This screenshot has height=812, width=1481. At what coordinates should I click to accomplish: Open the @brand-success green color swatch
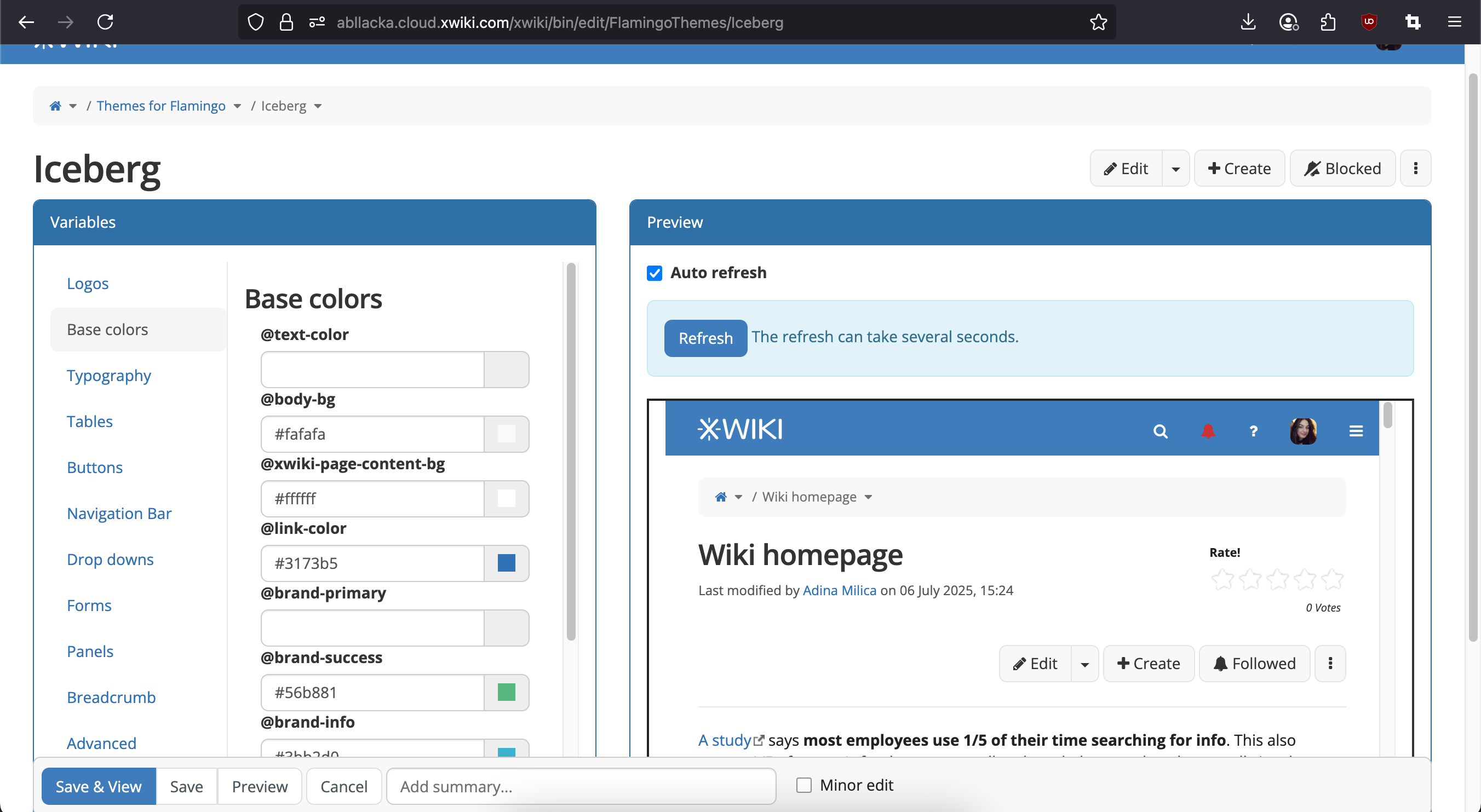(x=506, y=693)
